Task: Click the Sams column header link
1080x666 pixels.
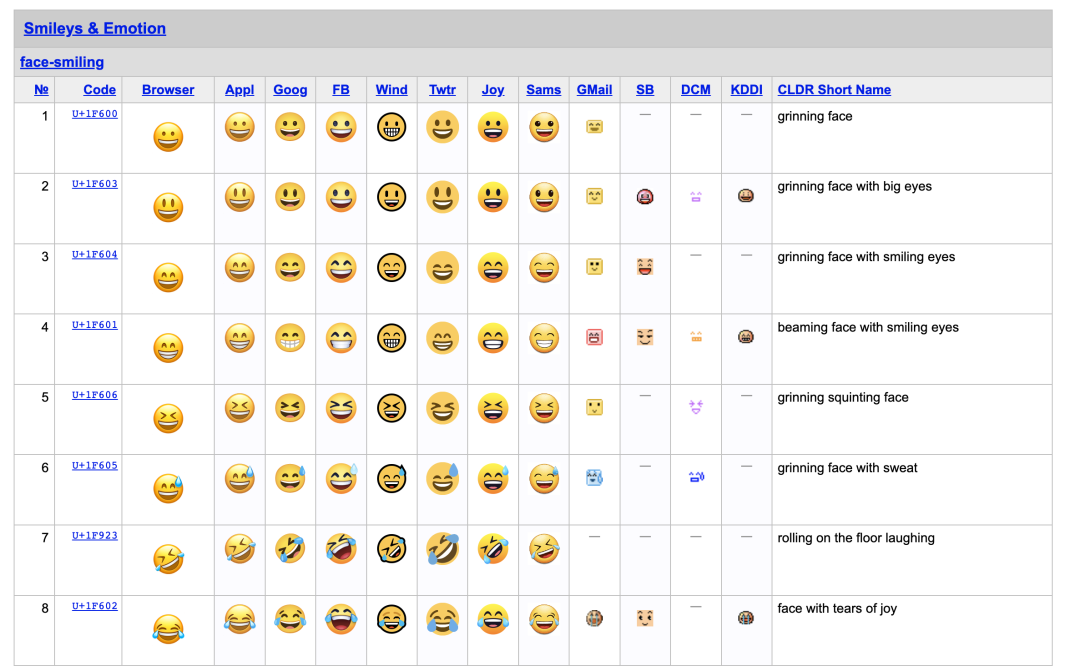Action: coord(543,90)
